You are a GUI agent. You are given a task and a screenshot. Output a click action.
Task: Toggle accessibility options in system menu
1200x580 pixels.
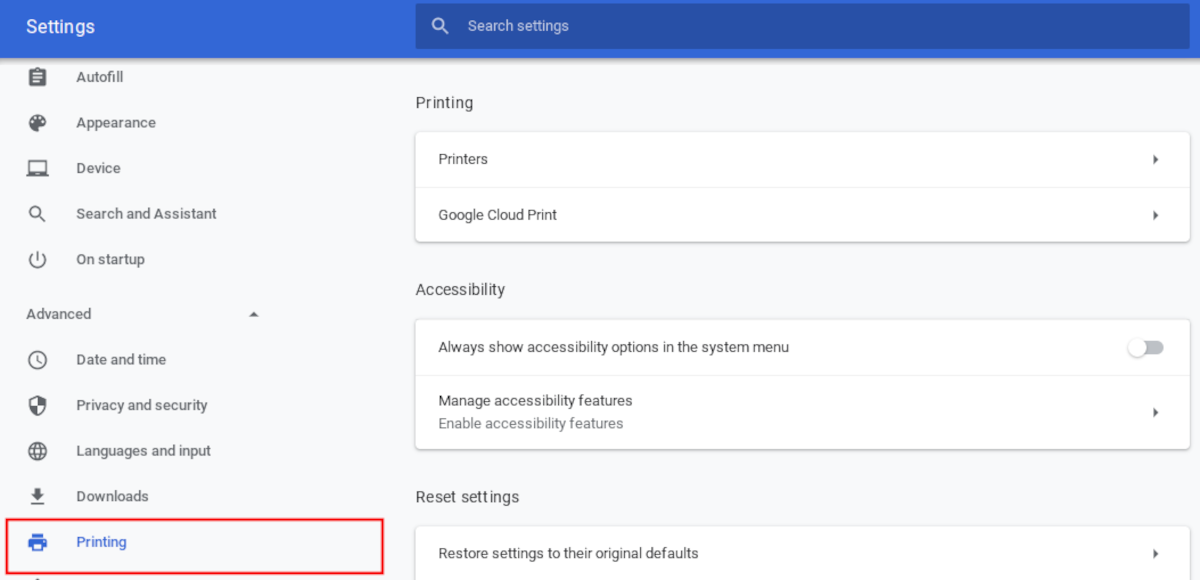pos(1146,347)
